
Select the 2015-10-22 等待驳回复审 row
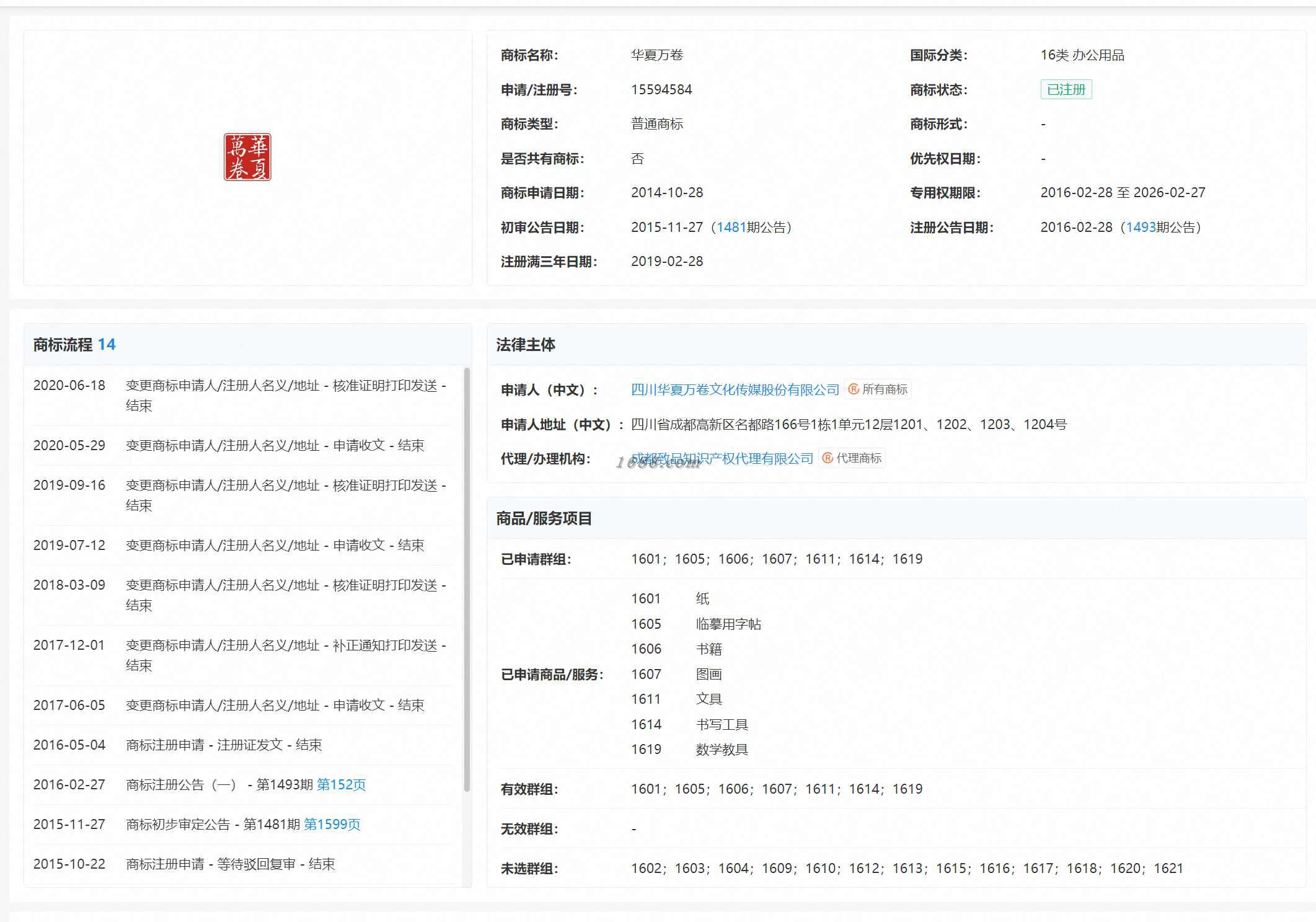[243, 864]
